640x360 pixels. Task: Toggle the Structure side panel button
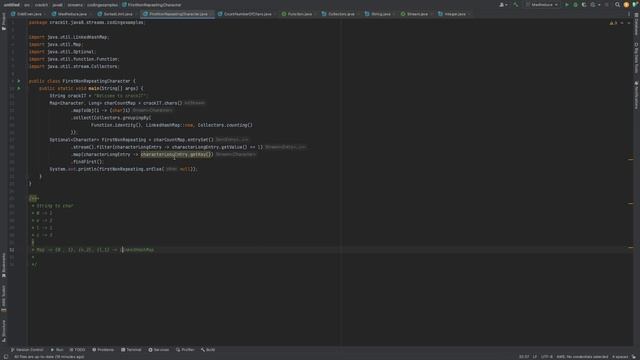pos(4,331)
